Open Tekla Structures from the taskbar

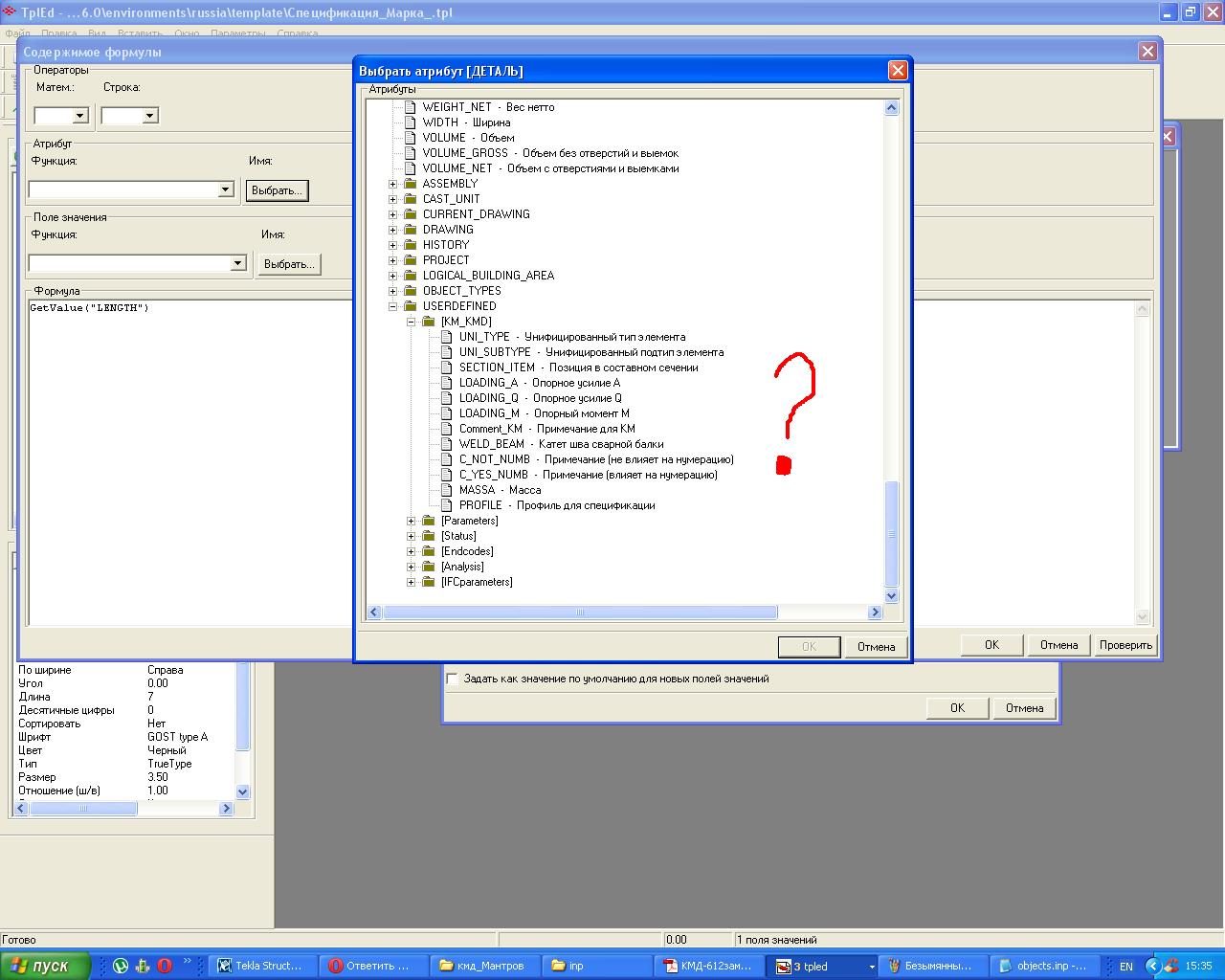click(260, 966)
